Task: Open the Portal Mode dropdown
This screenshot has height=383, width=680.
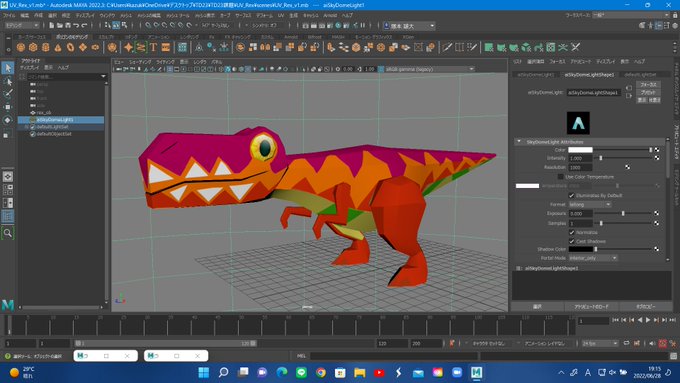Action: (x=593, y=258)
